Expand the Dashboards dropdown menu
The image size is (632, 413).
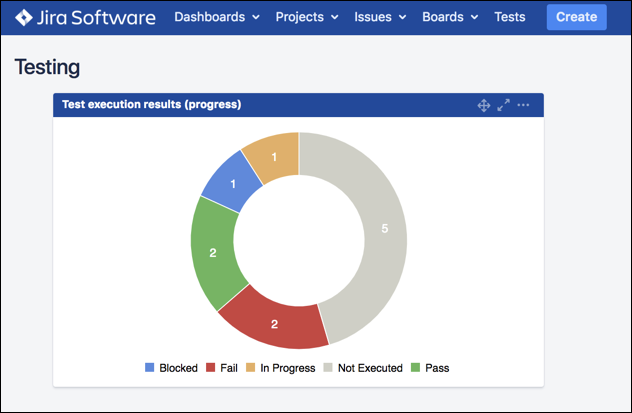216,17
